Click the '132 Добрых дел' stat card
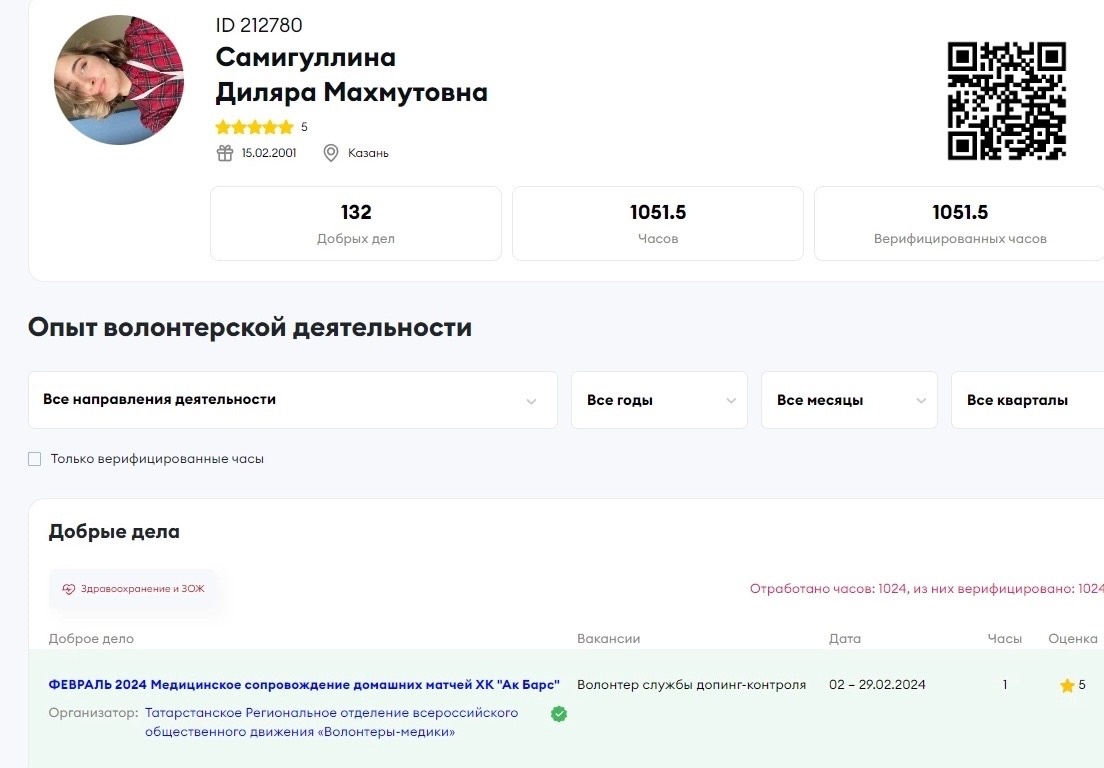 point(355,223)
